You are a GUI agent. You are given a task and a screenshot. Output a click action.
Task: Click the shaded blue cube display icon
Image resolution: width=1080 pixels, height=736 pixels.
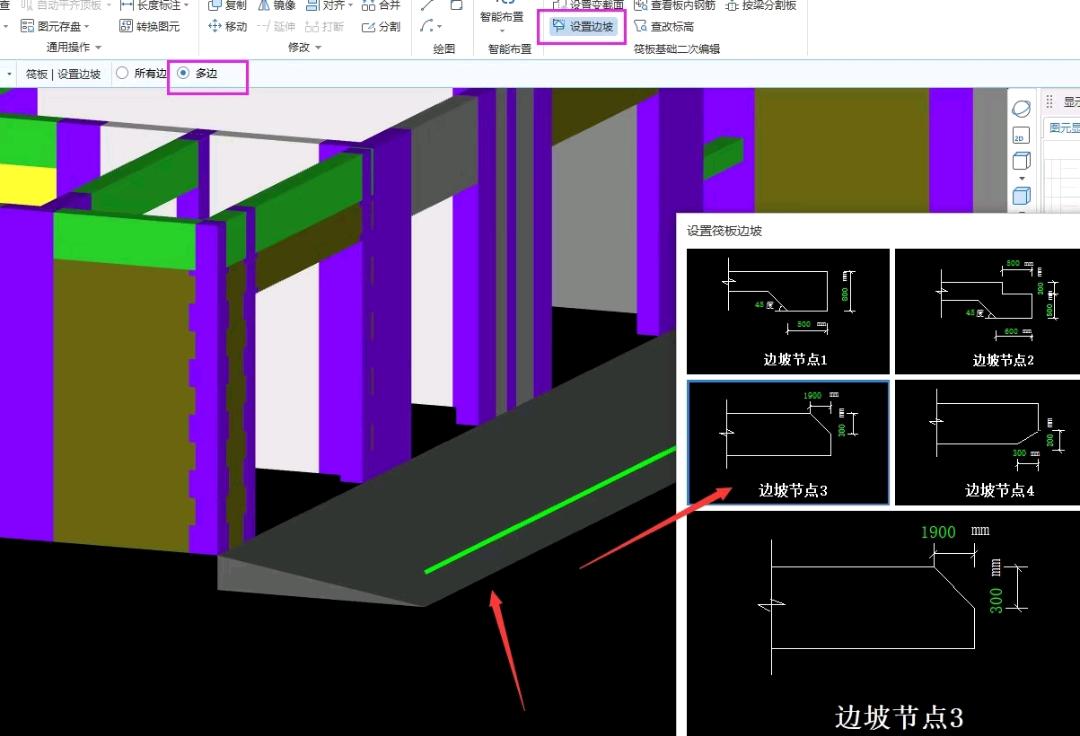[x=1021, y=196]
